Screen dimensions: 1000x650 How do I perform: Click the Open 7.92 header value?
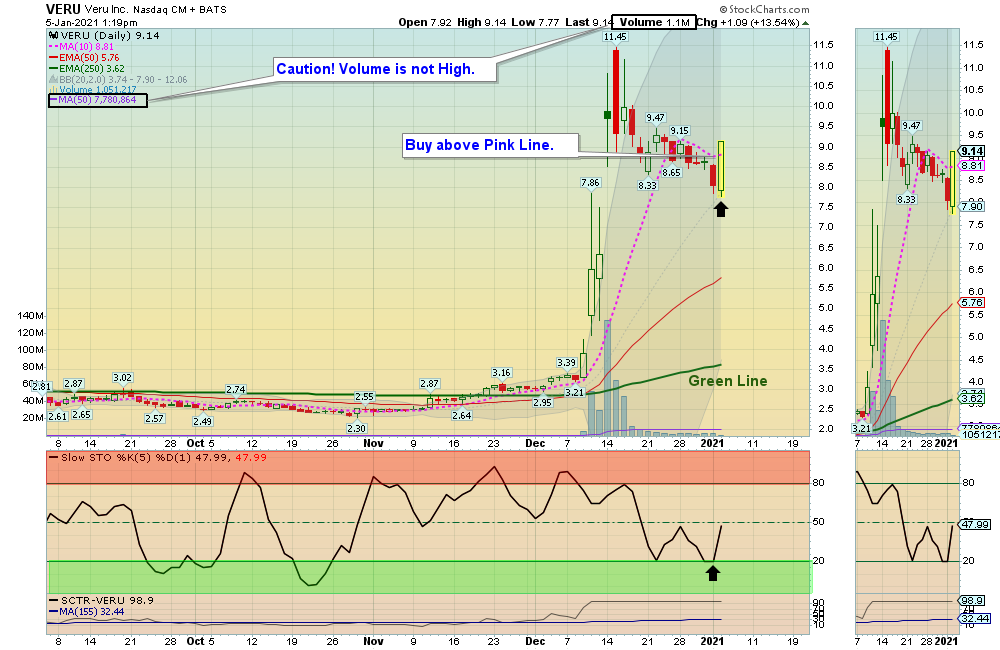tap(425, 22)
